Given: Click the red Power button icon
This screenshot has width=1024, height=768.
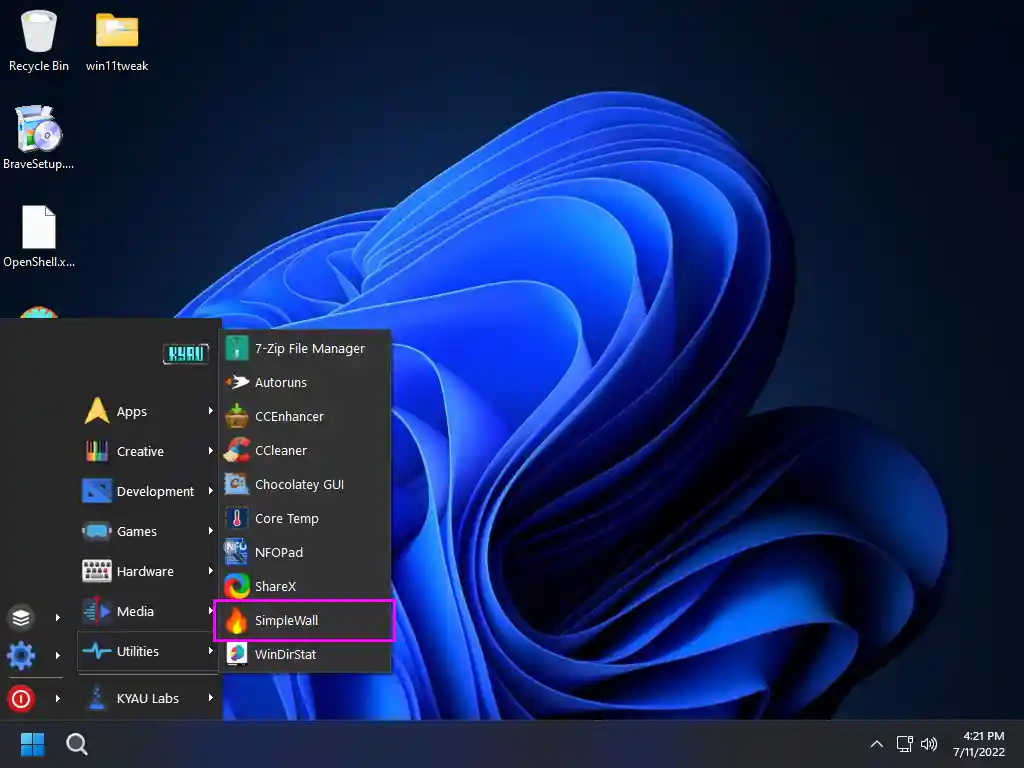Looking at the screenshot, I should pyautogui.click(x=21, y=699).
